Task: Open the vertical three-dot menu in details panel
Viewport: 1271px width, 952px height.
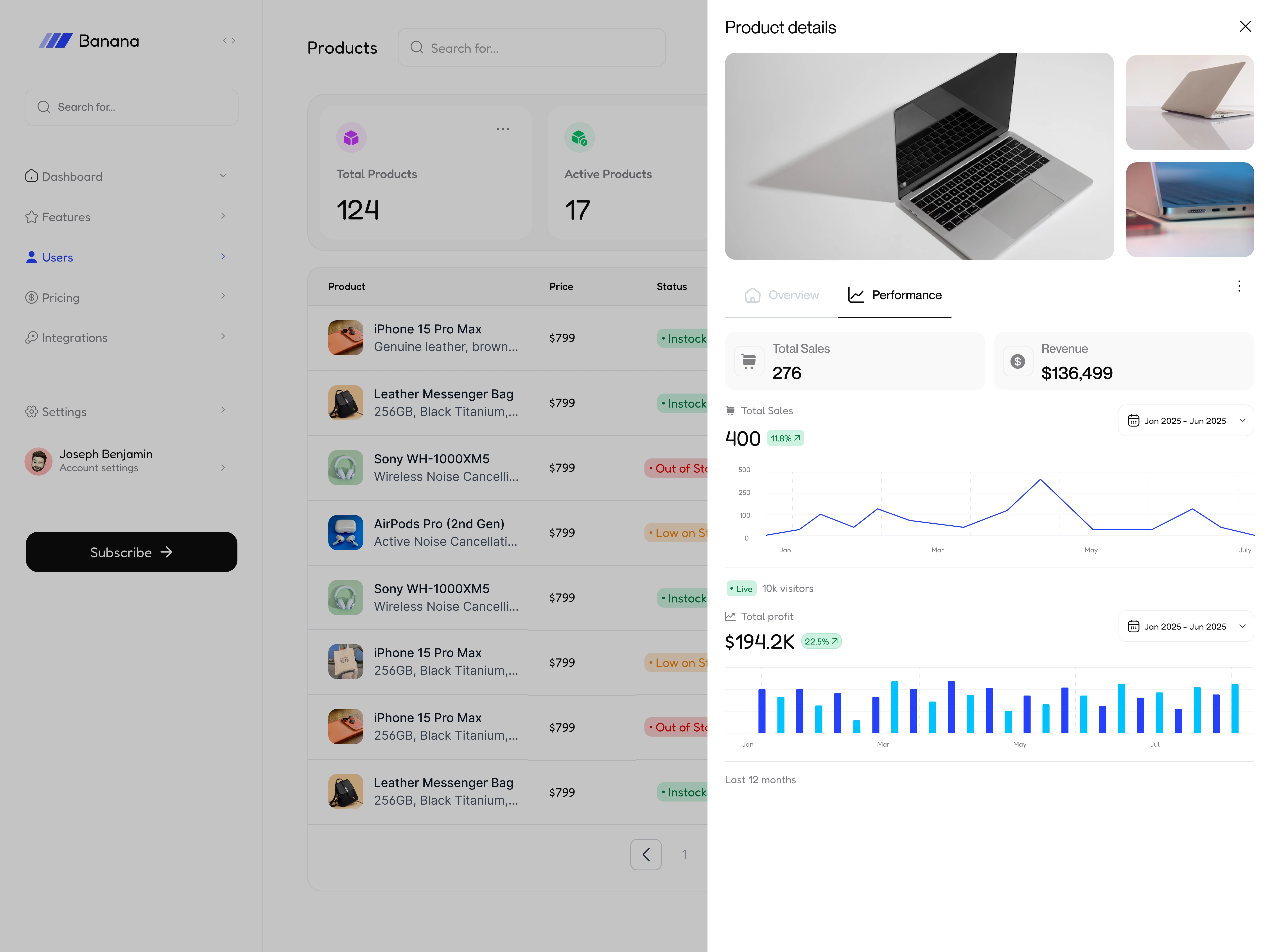Action: tap(1239, 286)
